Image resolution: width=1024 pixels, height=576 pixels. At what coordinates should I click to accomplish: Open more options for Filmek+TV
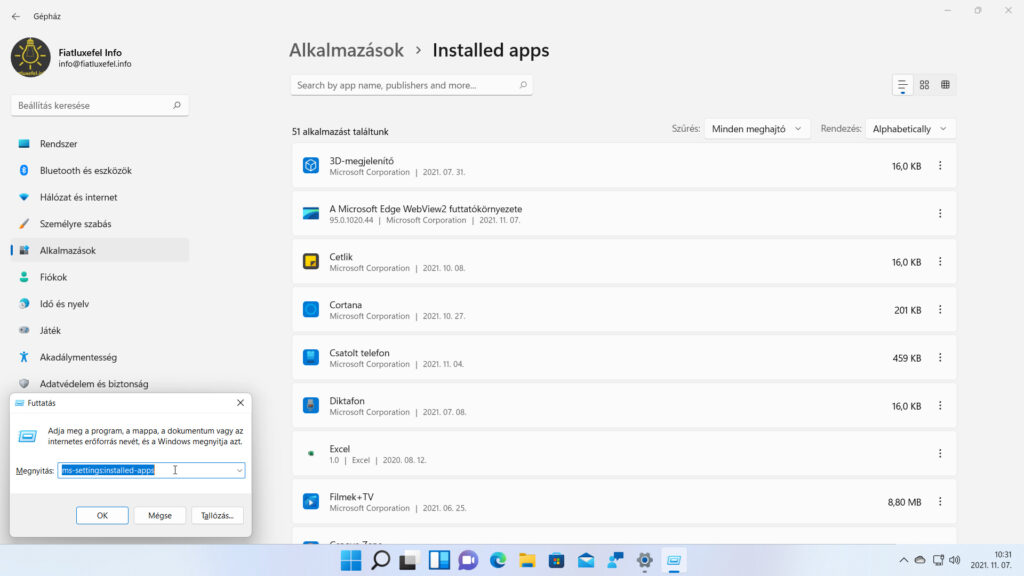tap(940, 502)
